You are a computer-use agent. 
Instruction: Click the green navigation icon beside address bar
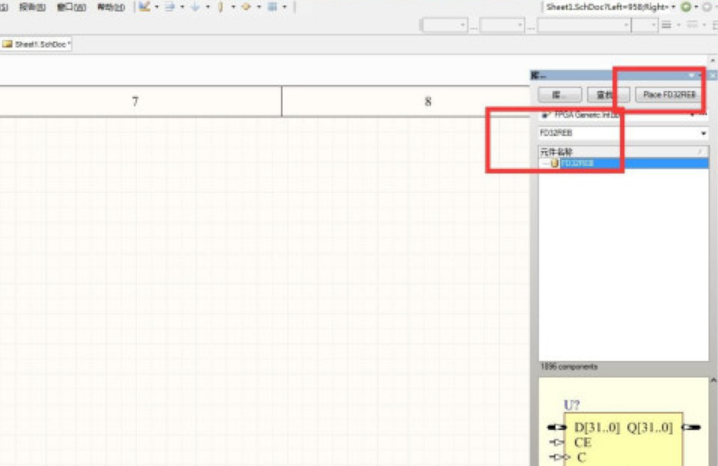pos(686,7)
